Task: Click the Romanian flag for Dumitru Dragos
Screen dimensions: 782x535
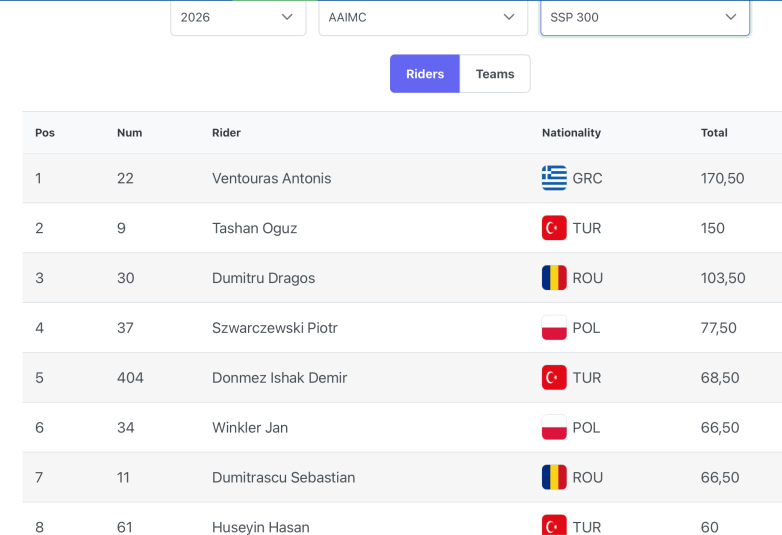Action: pos(554,278)
